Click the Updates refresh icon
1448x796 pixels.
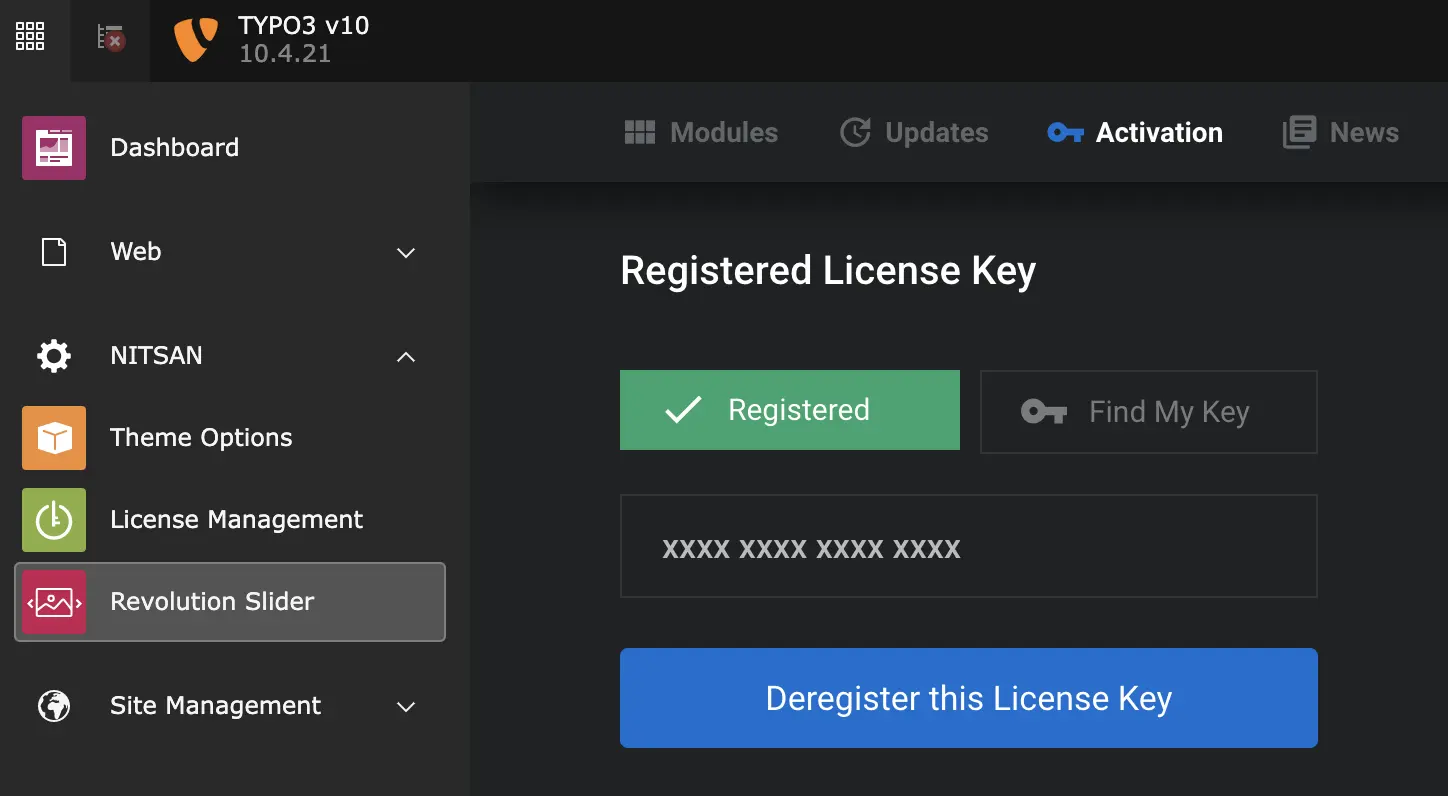855,133
